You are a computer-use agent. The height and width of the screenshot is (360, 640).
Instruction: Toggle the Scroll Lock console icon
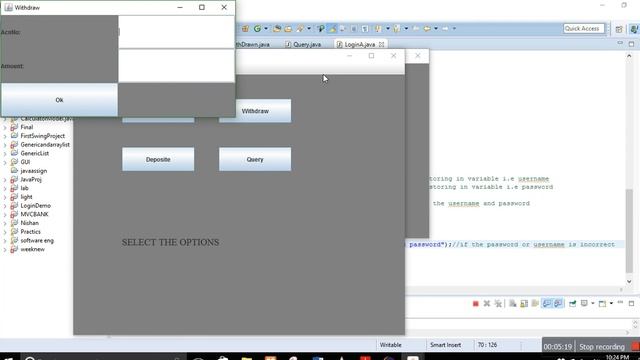tap(524, 304)
